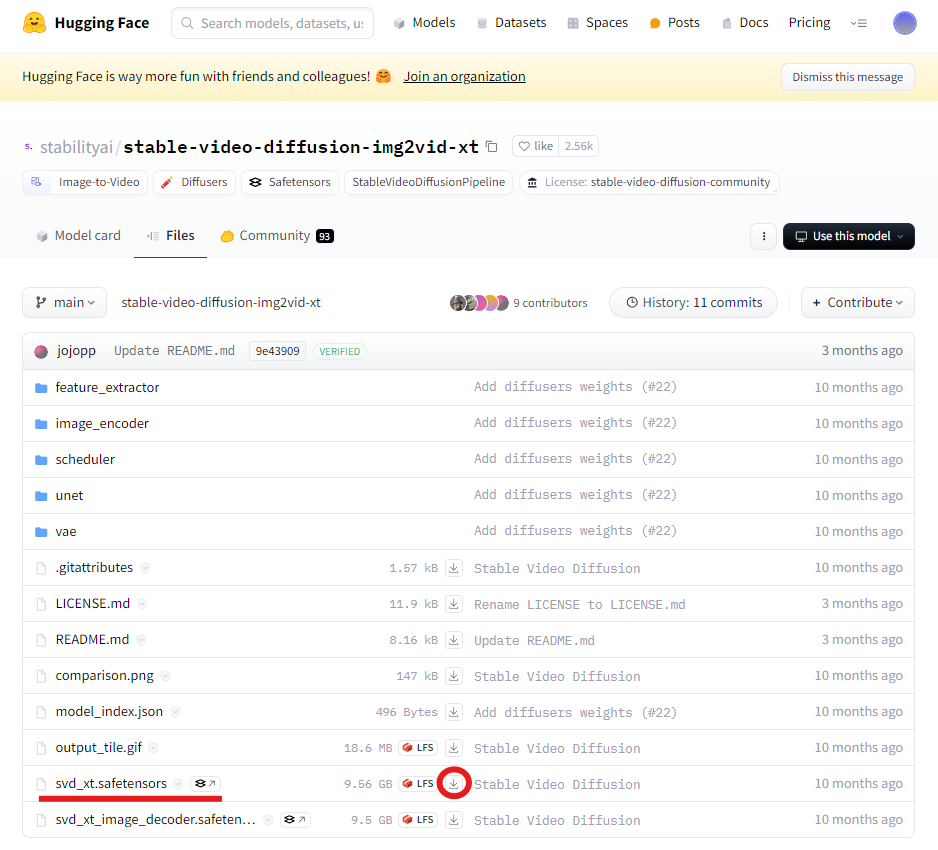
Task: Download the svd_xt_image_decoder safetensors file
Action: 454,819
